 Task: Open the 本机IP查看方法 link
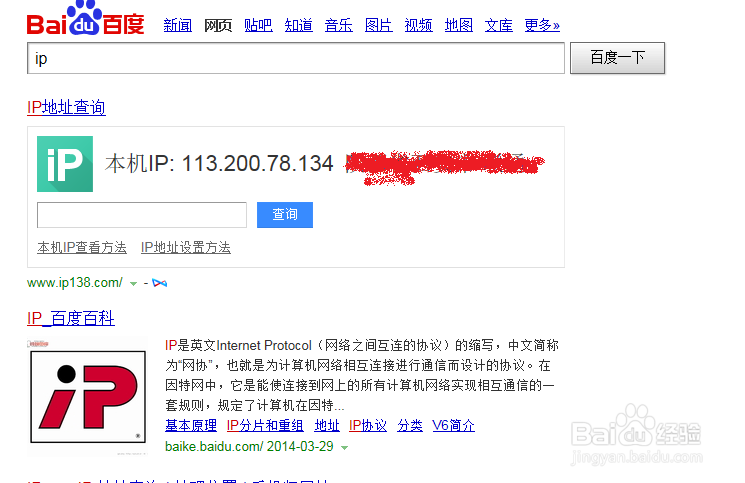pyautogui.click(x=82, y=247)
